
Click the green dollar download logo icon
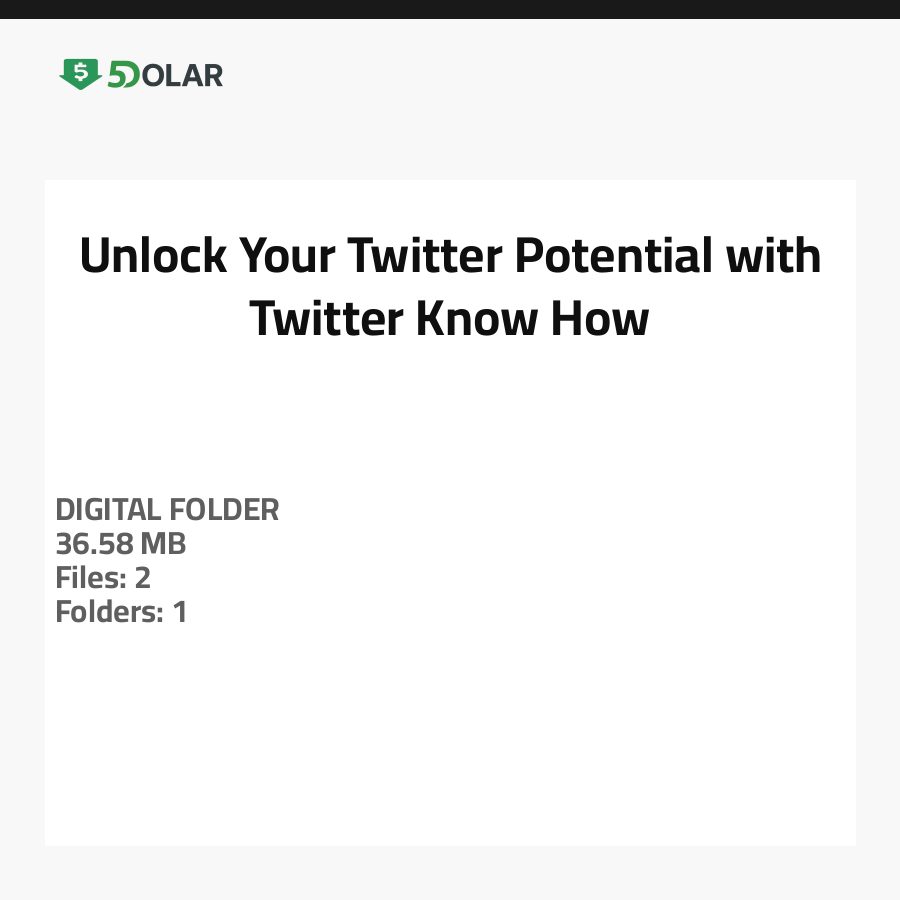point(80,74)
